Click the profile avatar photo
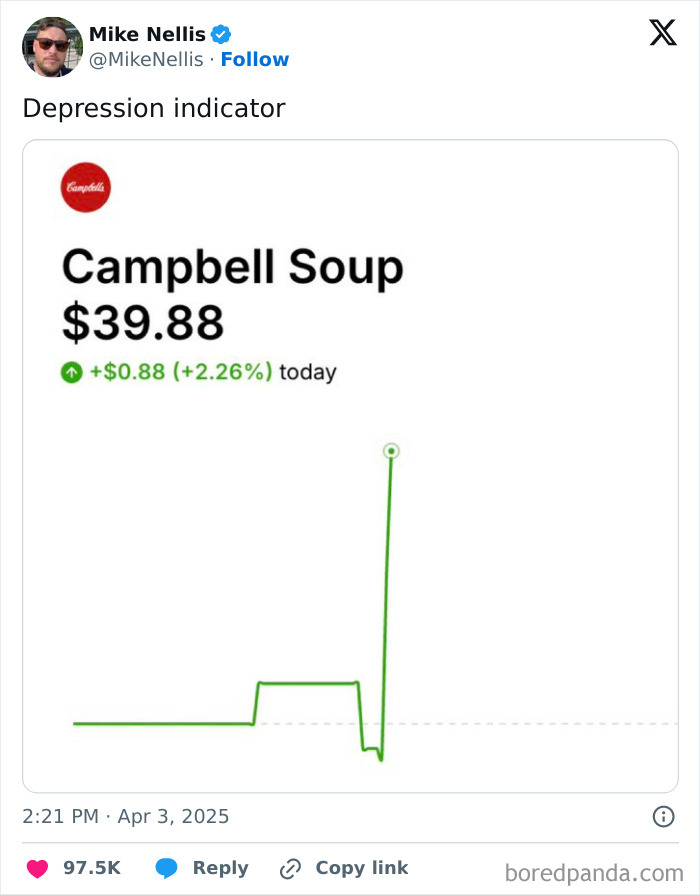Screen dimensions: 700x895 [x=49, y=46]
